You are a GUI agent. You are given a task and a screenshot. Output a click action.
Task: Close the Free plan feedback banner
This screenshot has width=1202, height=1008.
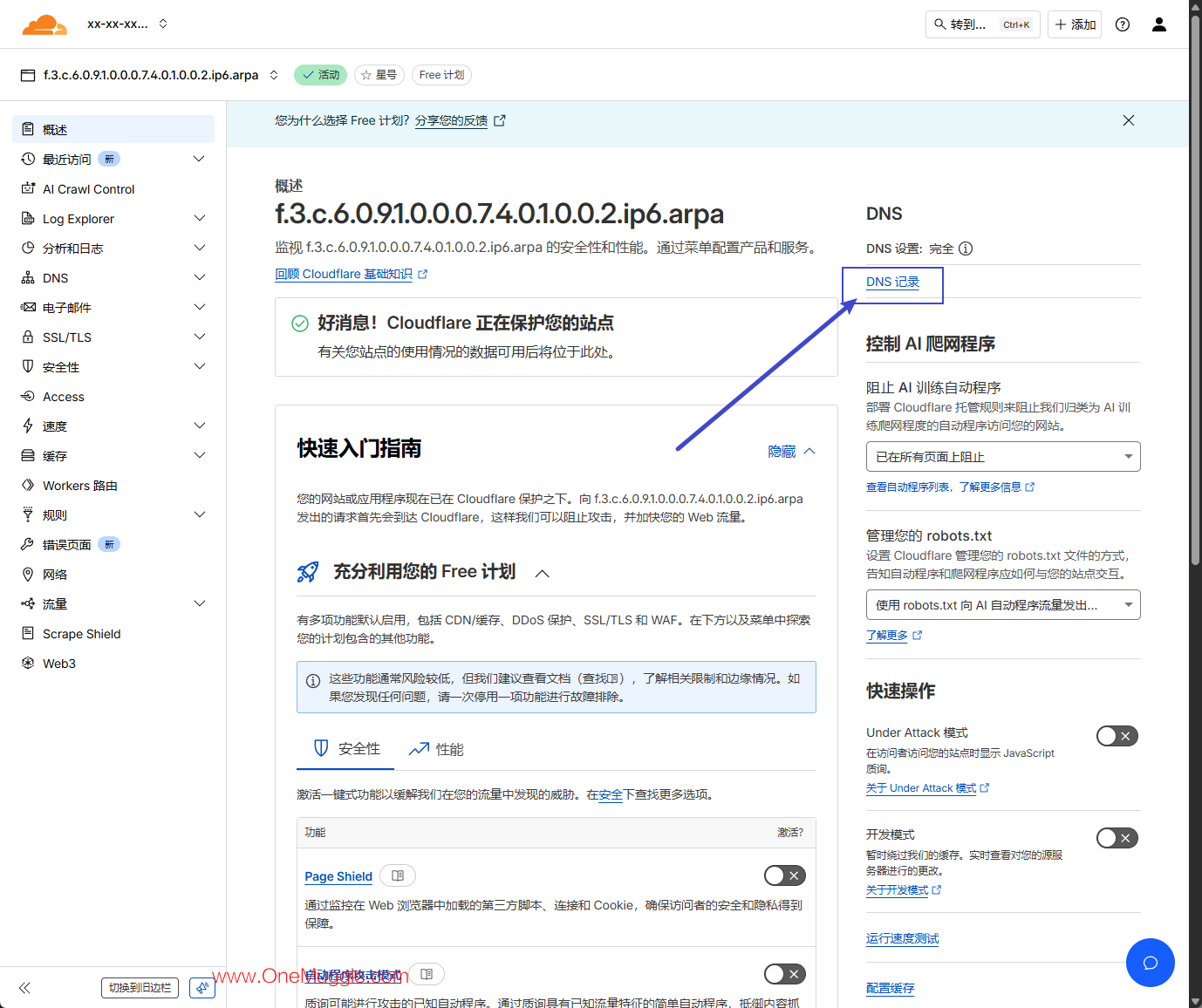[1129, 120]
